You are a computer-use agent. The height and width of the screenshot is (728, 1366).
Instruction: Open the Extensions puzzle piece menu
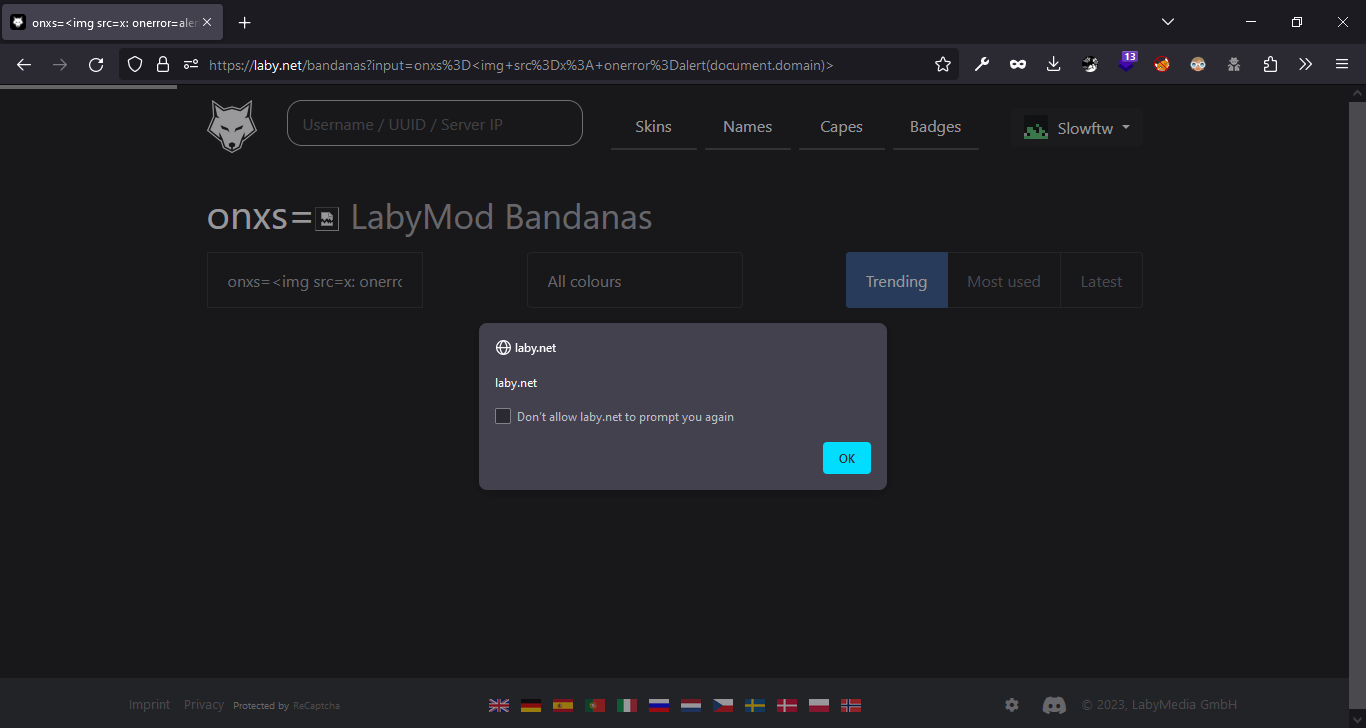click(1270, 64)
